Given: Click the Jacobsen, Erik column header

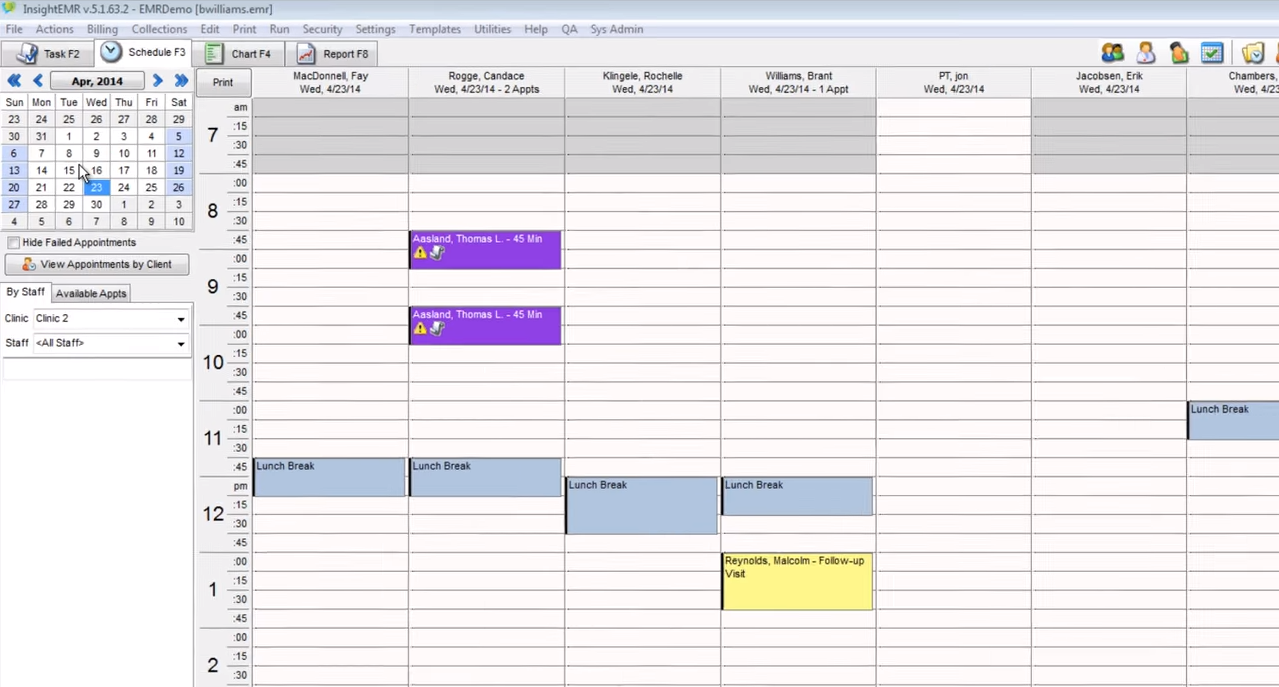Looking at the screenshot, I should tap(1109, 82).
